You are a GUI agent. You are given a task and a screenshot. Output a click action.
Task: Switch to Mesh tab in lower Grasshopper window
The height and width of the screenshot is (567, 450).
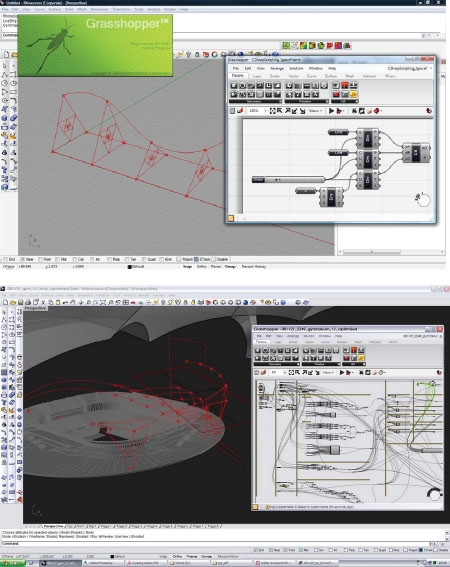tap(358, 342)
